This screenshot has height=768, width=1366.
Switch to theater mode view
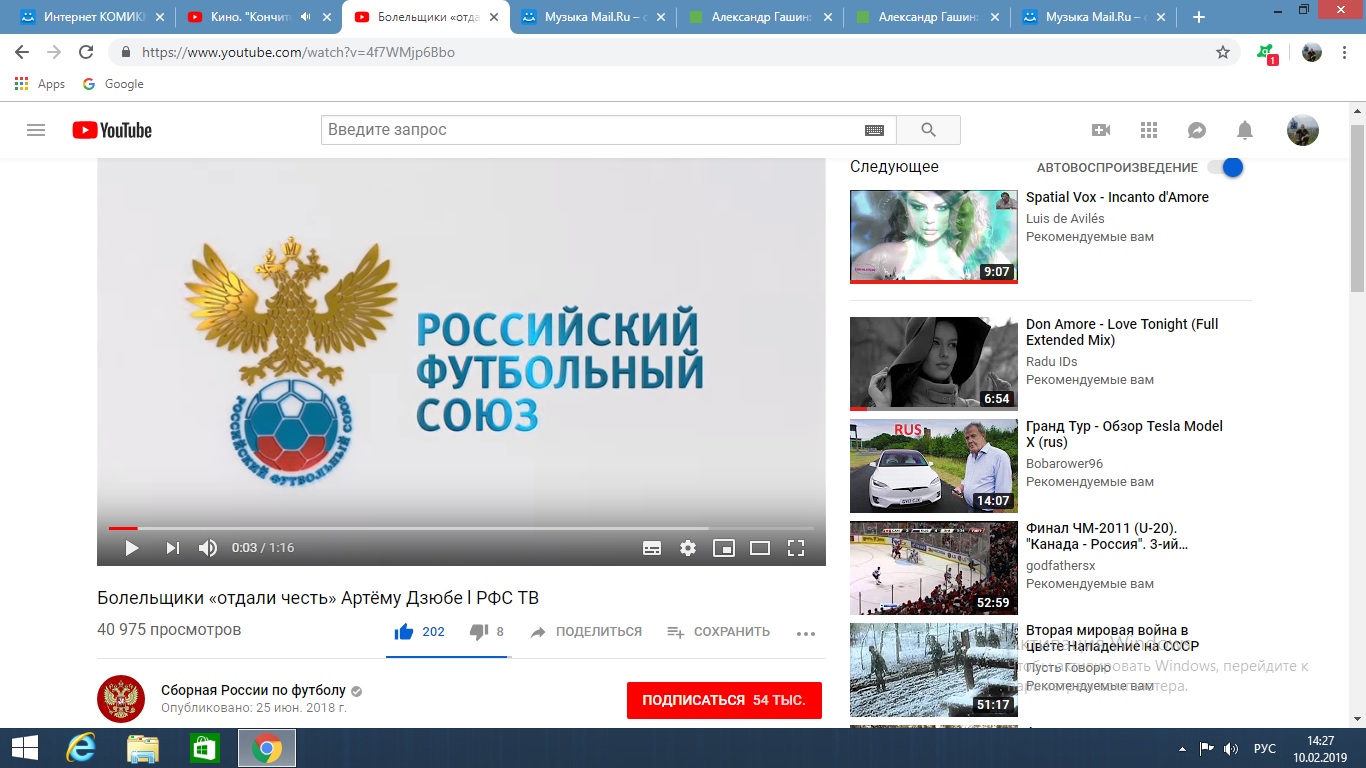pyautogui.click(x=760, y=548)
